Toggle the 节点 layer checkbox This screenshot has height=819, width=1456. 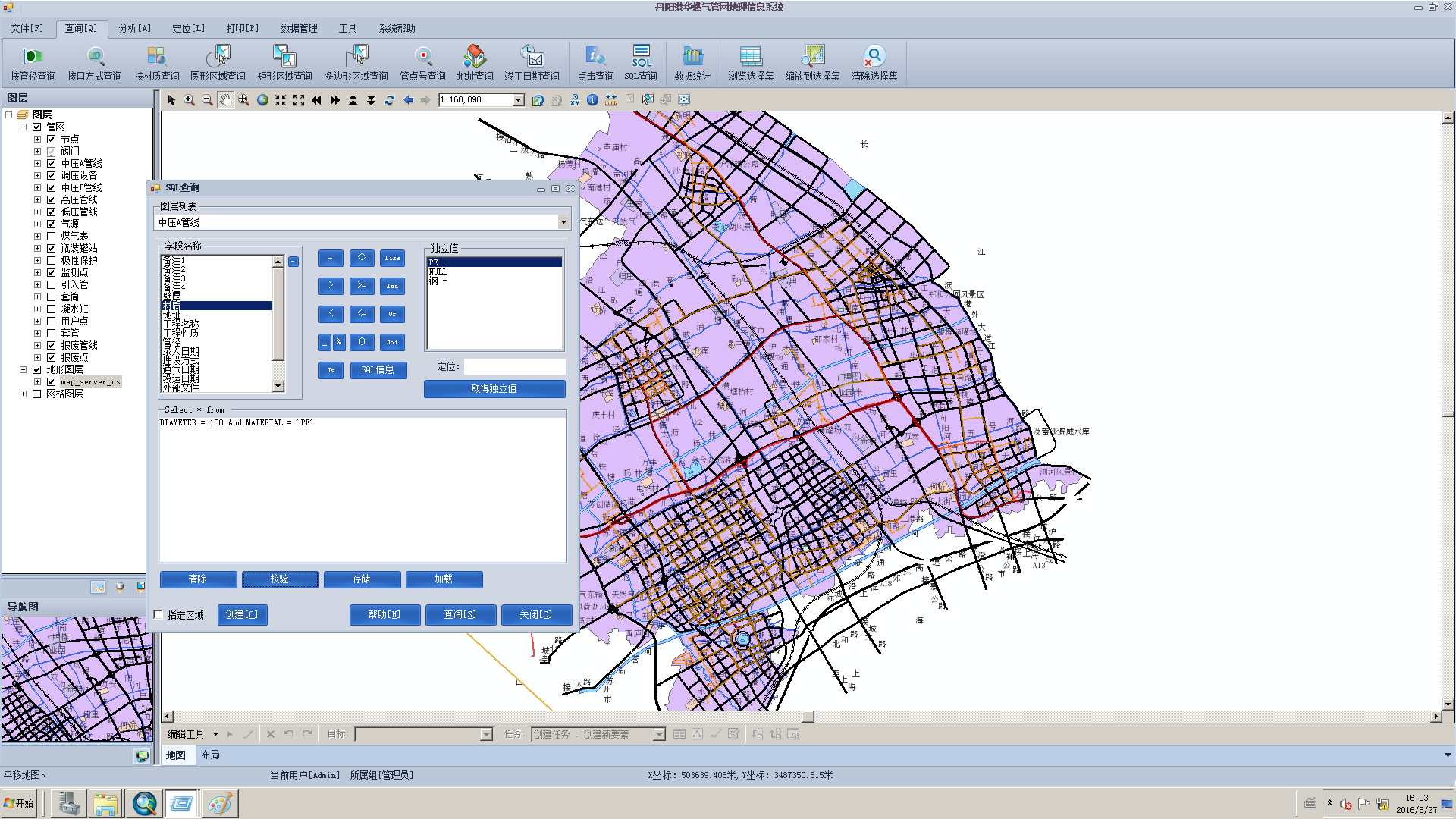(52, 140)
